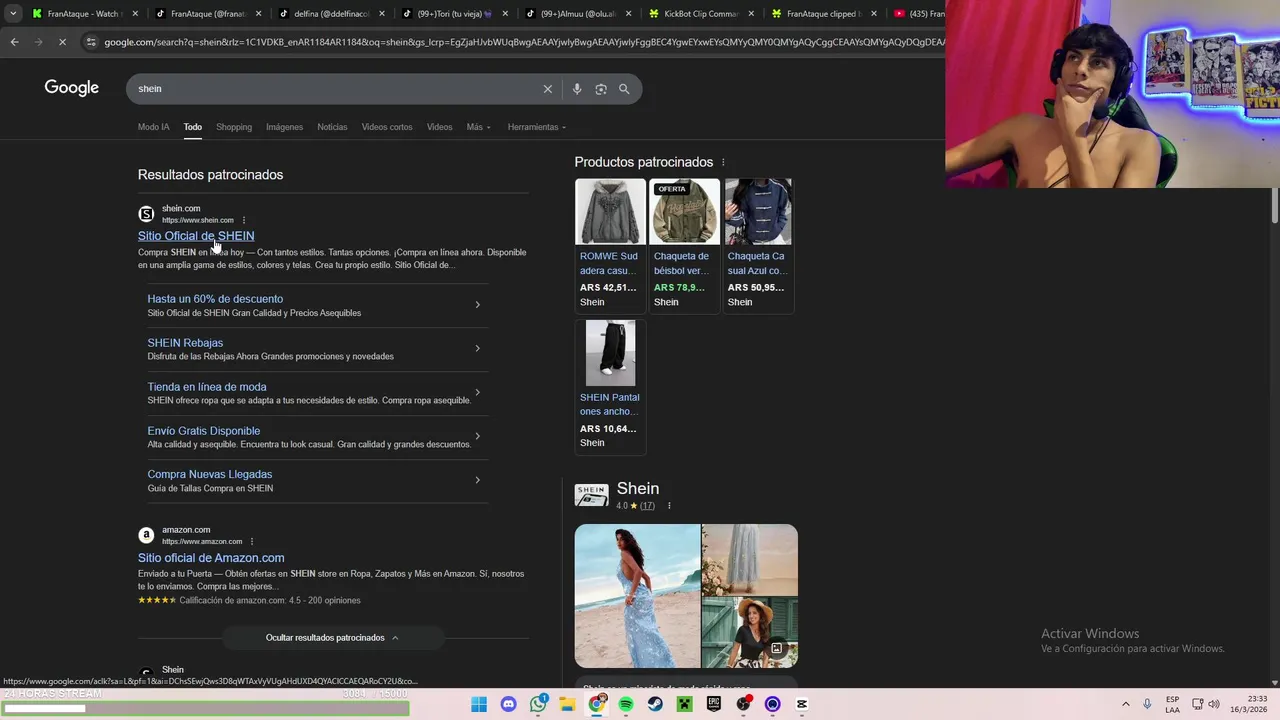Close the FranAtaque - Watch browser tab
Viewport: 1280px width, 720px height.
[135, 14]
